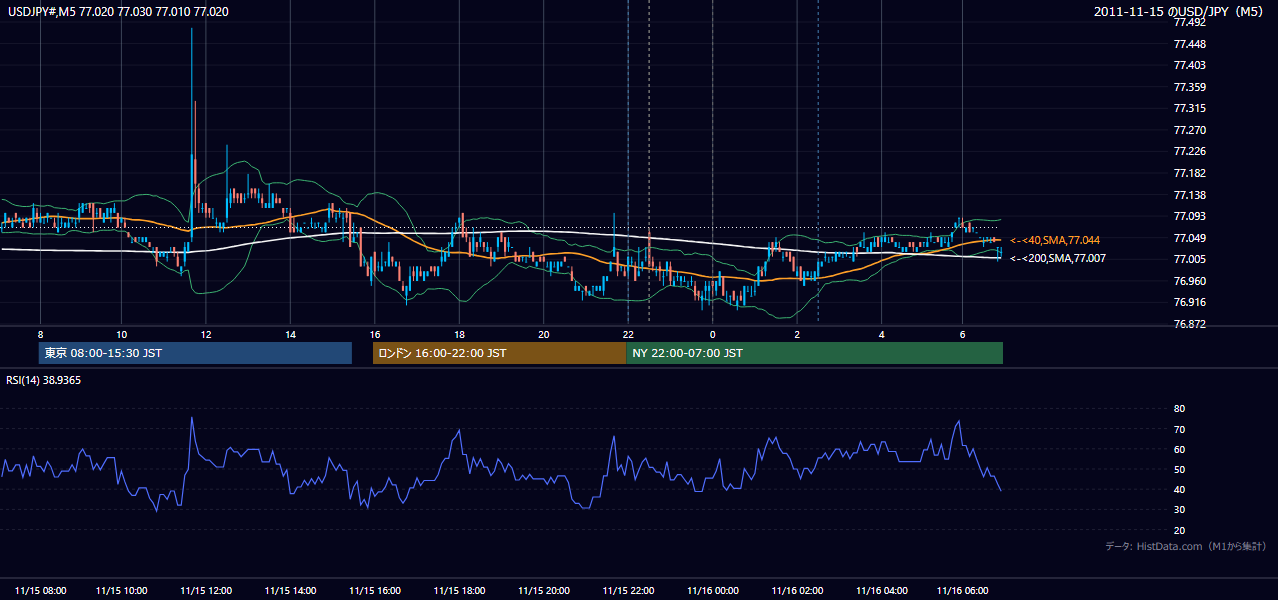
Task: Click price axis value 77.315
Action: point(1191,108)
